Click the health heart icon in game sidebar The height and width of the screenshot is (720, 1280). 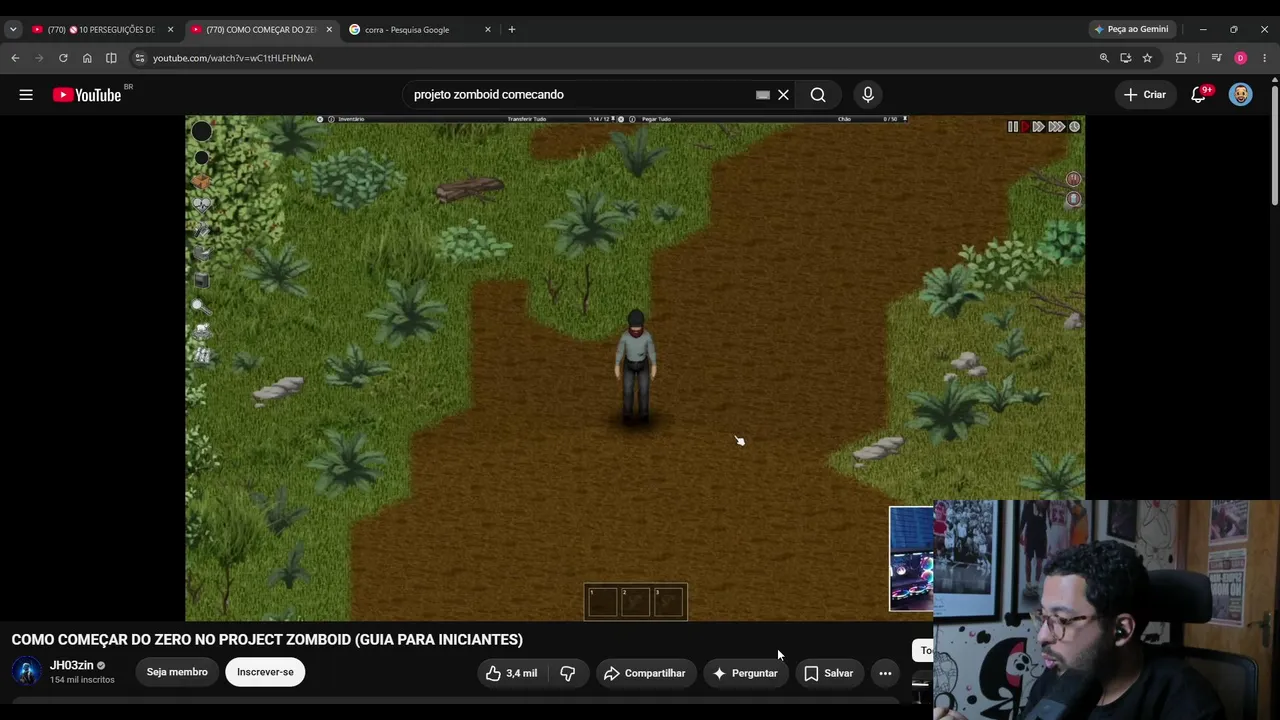202,205
